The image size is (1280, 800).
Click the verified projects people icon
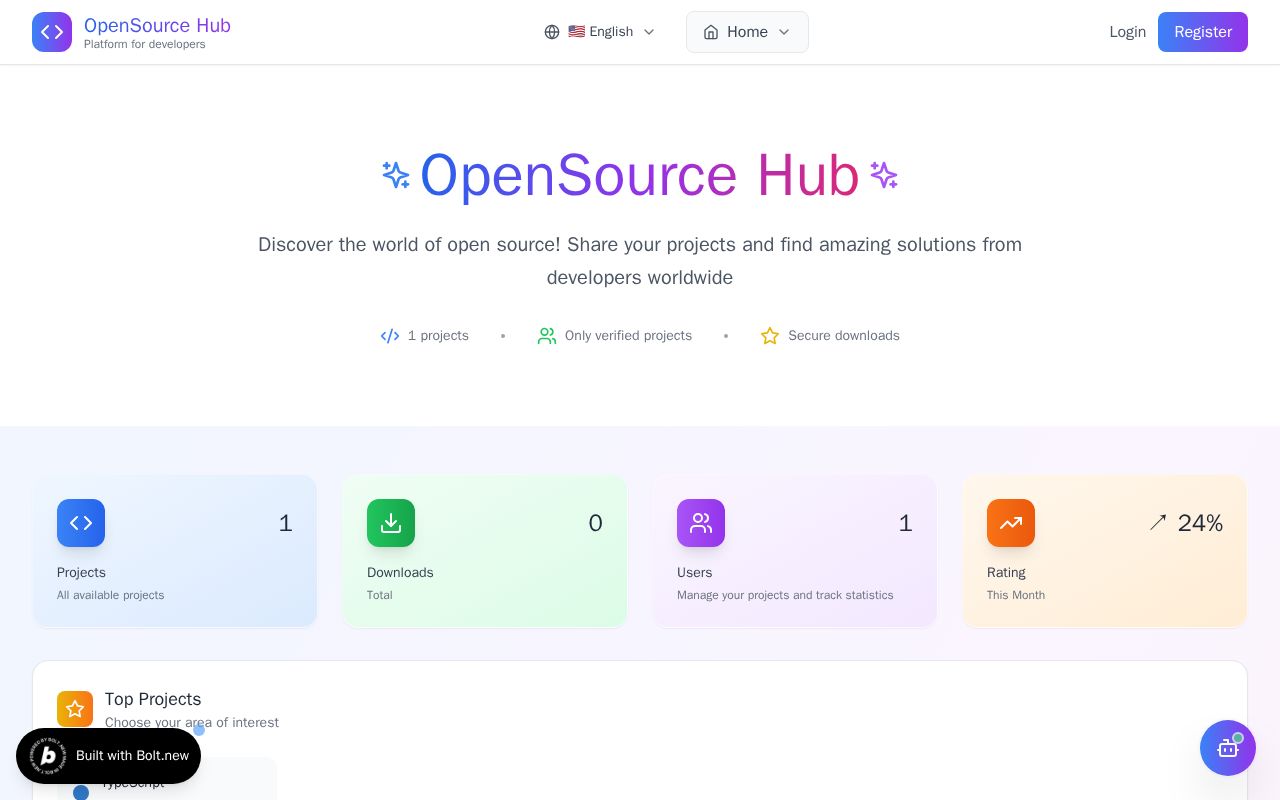(x=547, y=336)
